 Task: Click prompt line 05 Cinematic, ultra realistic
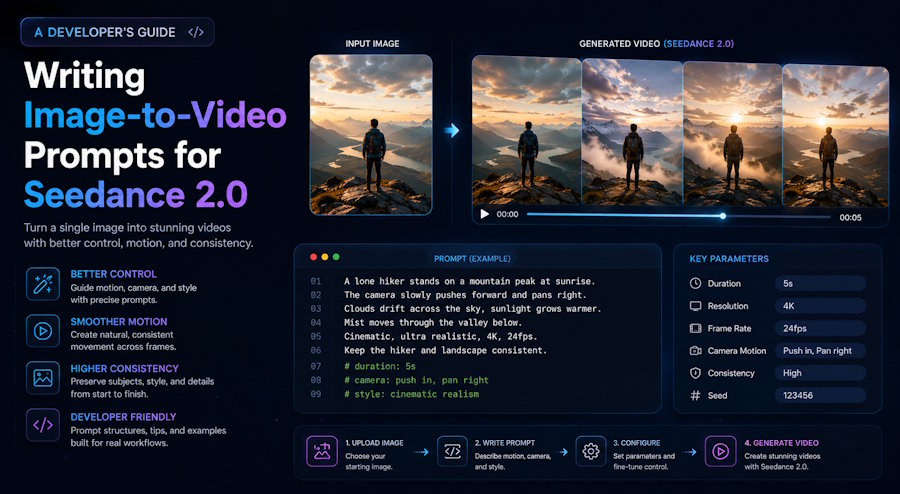(441, 336)
